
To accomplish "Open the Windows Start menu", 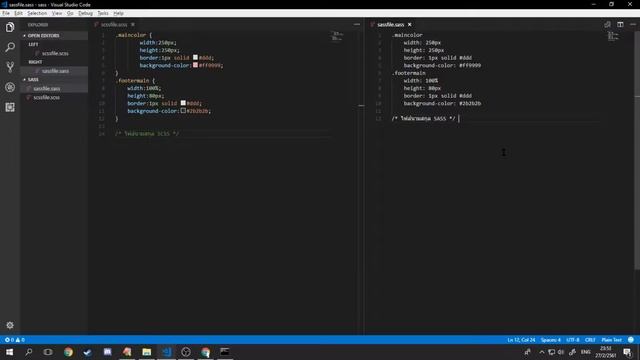I will [x=9, y=352].
